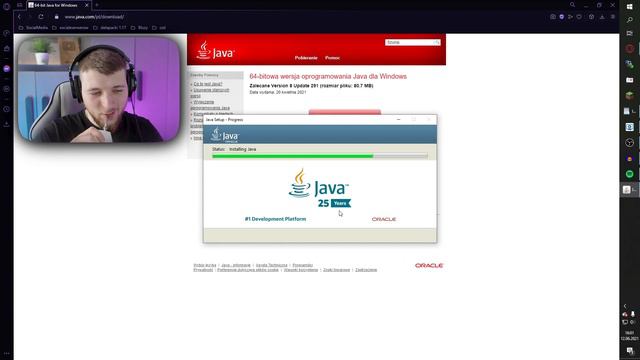Viewport: 640px width, 360px height.
Task: Open the tab islands workspace icon
Action: (19, 5)
